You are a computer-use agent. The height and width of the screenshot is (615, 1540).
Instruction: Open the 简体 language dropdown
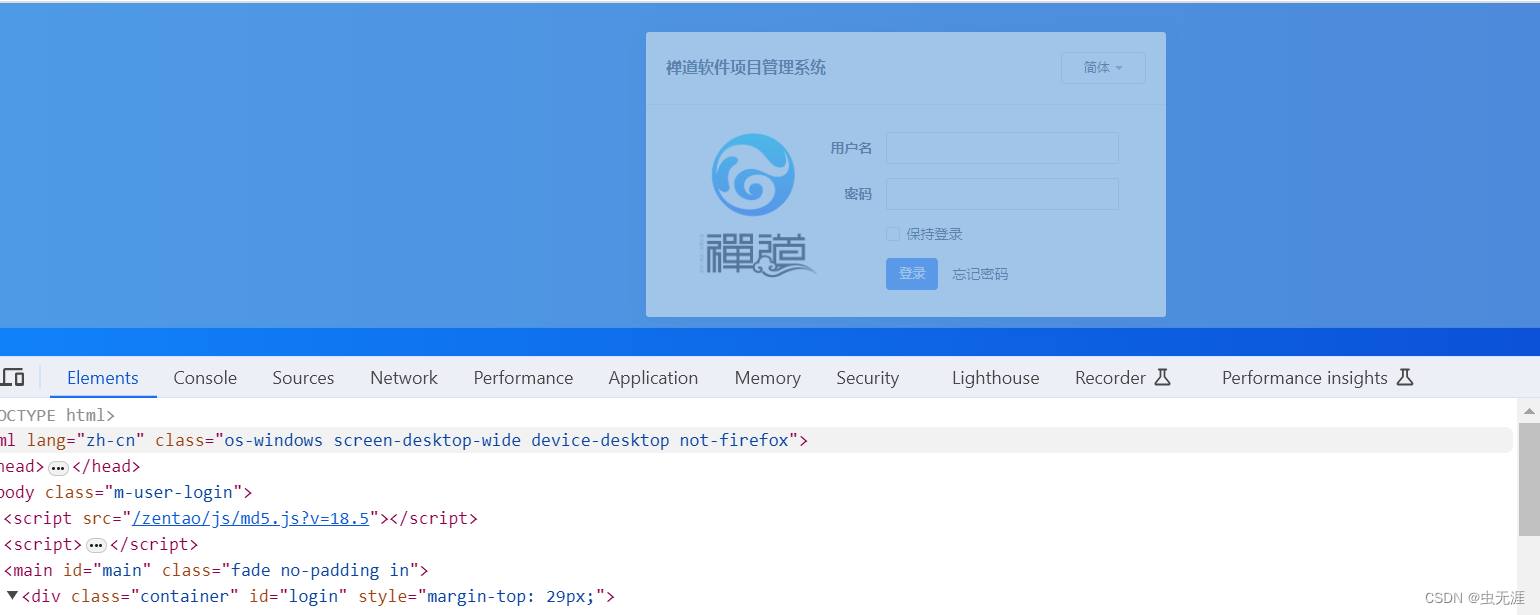(1103, 68)
